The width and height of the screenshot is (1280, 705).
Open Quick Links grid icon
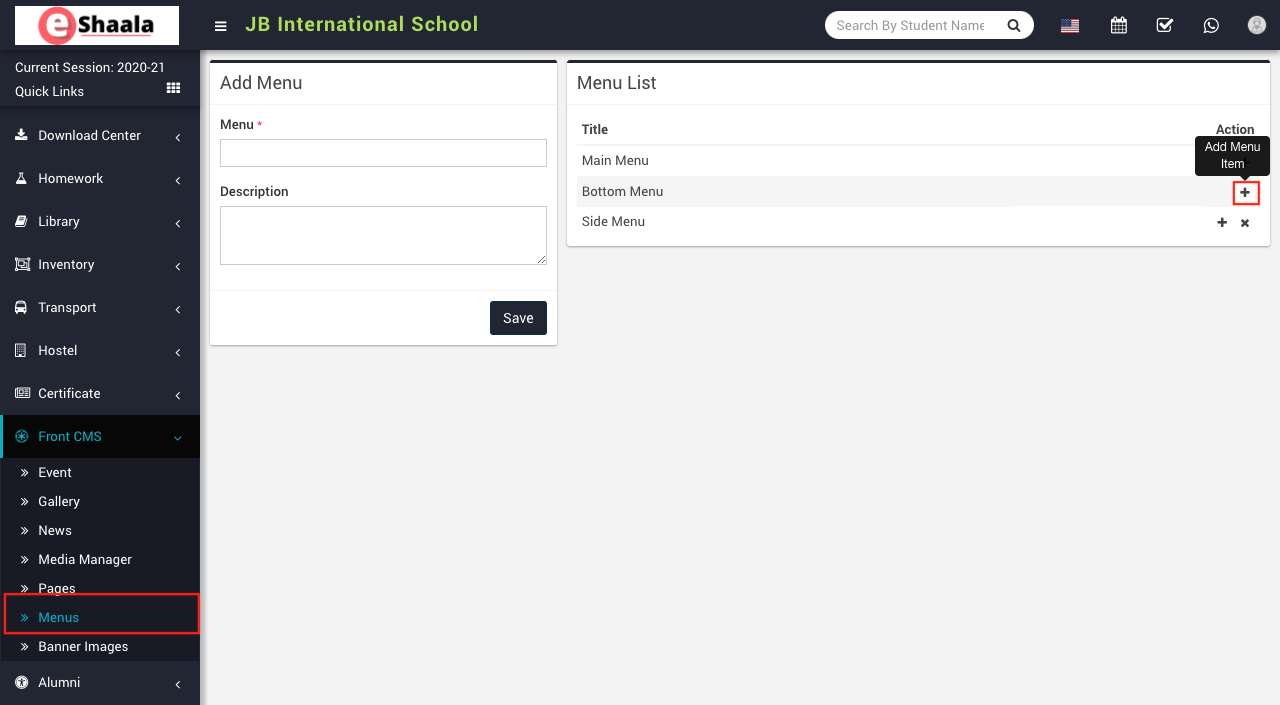coord(173,89)
